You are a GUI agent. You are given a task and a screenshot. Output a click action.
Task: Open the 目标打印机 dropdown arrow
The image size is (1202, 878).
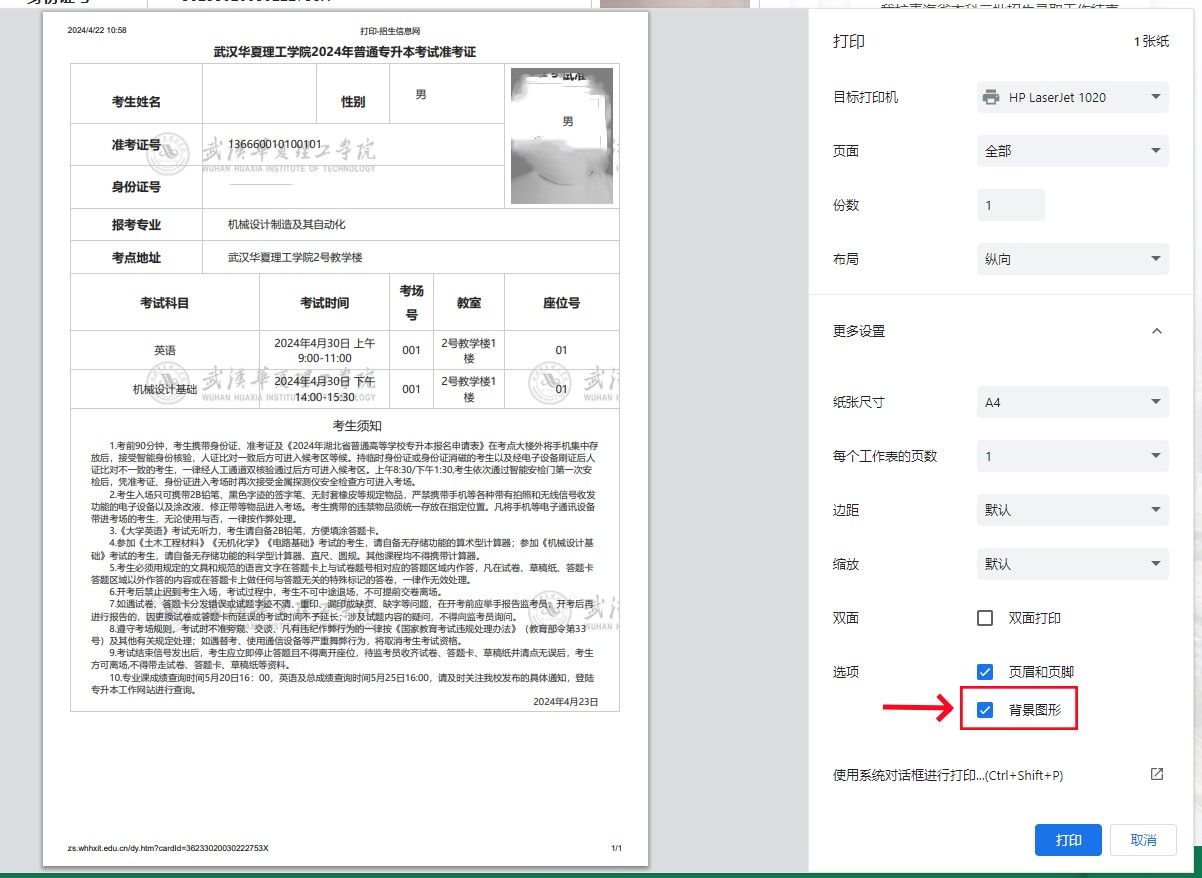[x=1156, y=97]
